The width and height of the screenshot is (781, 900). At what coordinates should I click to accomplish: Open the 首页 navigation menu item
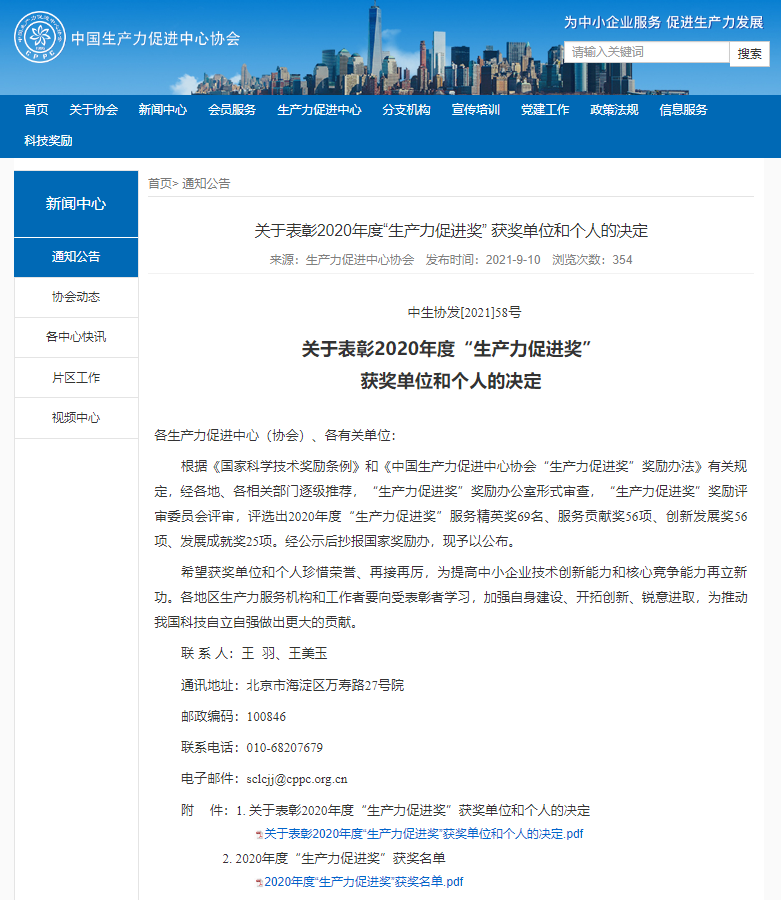pos(36,110)
